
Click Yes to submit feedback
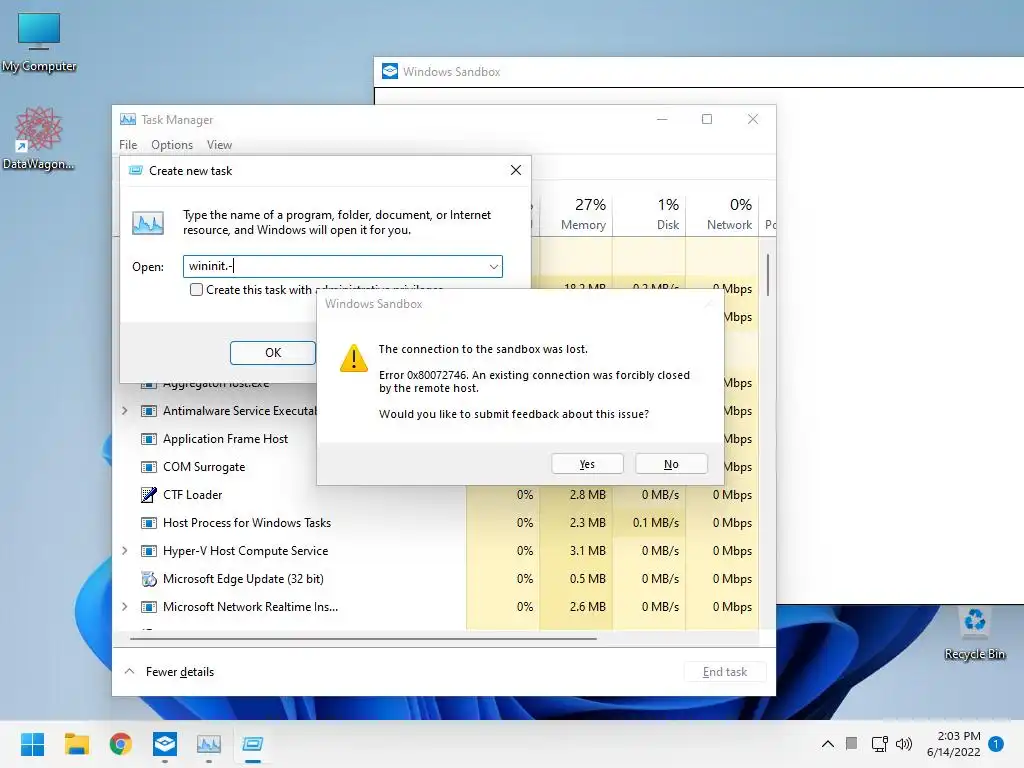coord(587,464)
